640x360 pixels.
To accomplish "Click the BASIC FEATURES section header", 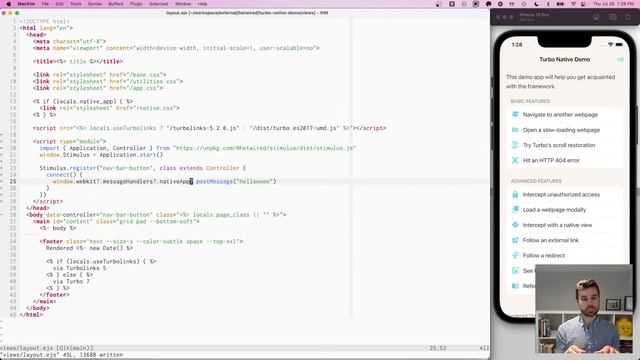I will (x=530, y=101).
